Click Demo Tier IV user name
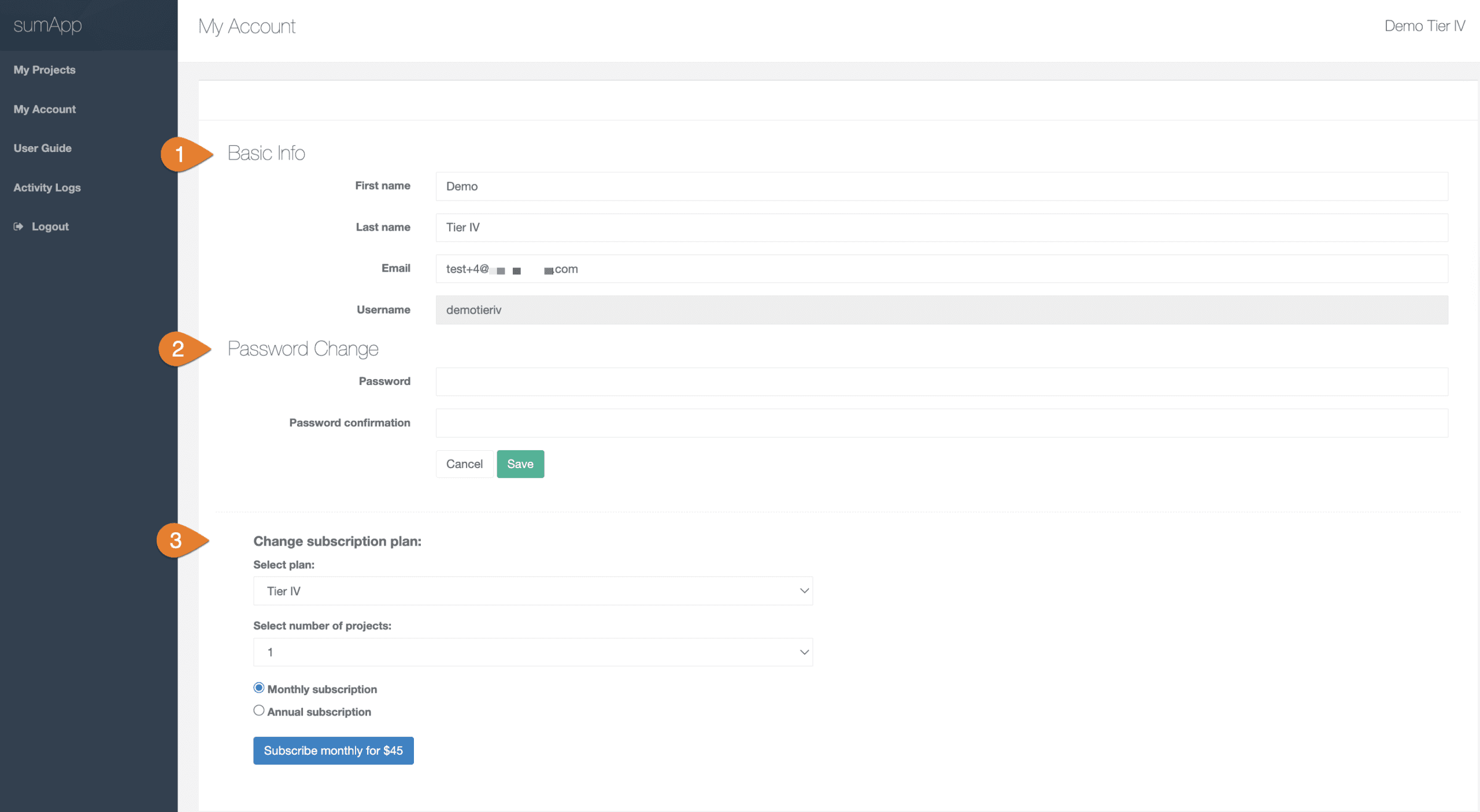This screenshot has height=812, width=1480. [1424, 26]
